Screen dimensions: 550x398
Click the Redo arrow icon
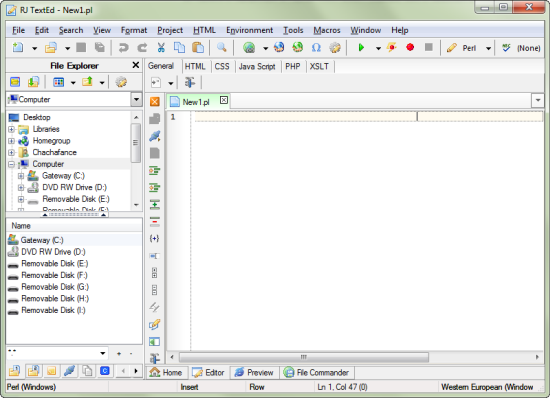pos(142,47)
